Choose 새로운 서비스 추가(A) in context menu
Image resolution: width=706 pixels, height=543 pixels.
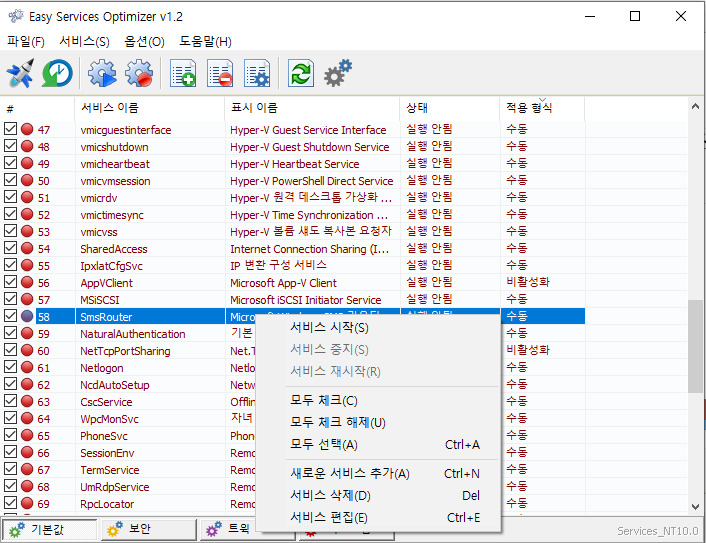coord(378,473)
